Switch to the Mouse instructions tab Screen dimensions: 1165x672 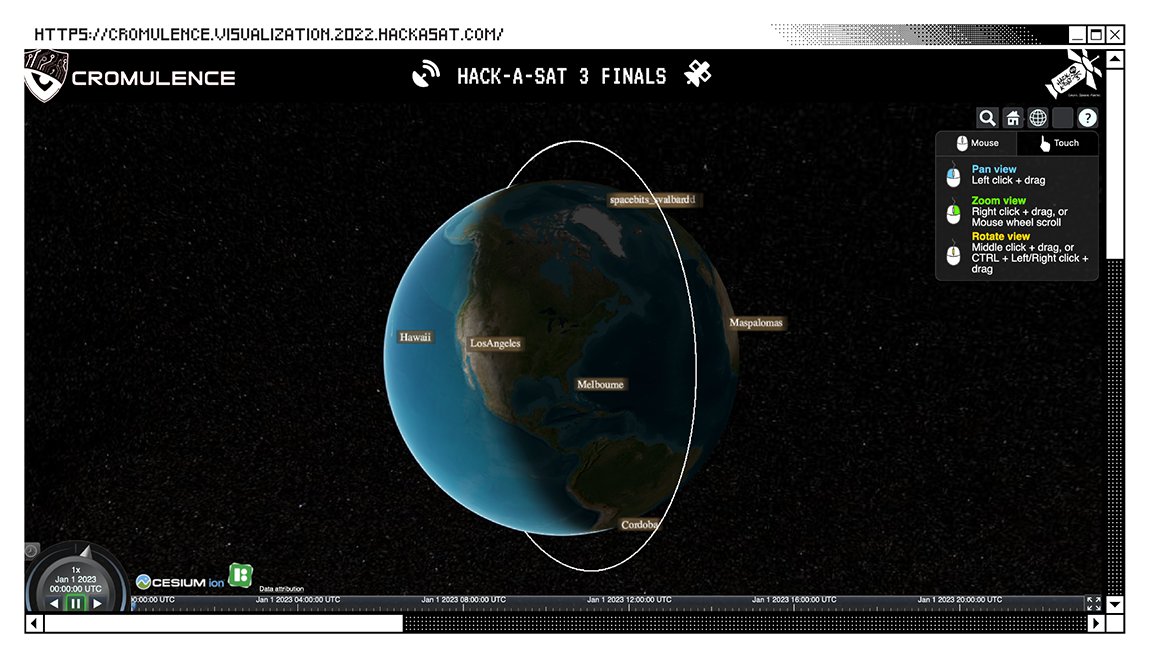click(x=977, y=143)
